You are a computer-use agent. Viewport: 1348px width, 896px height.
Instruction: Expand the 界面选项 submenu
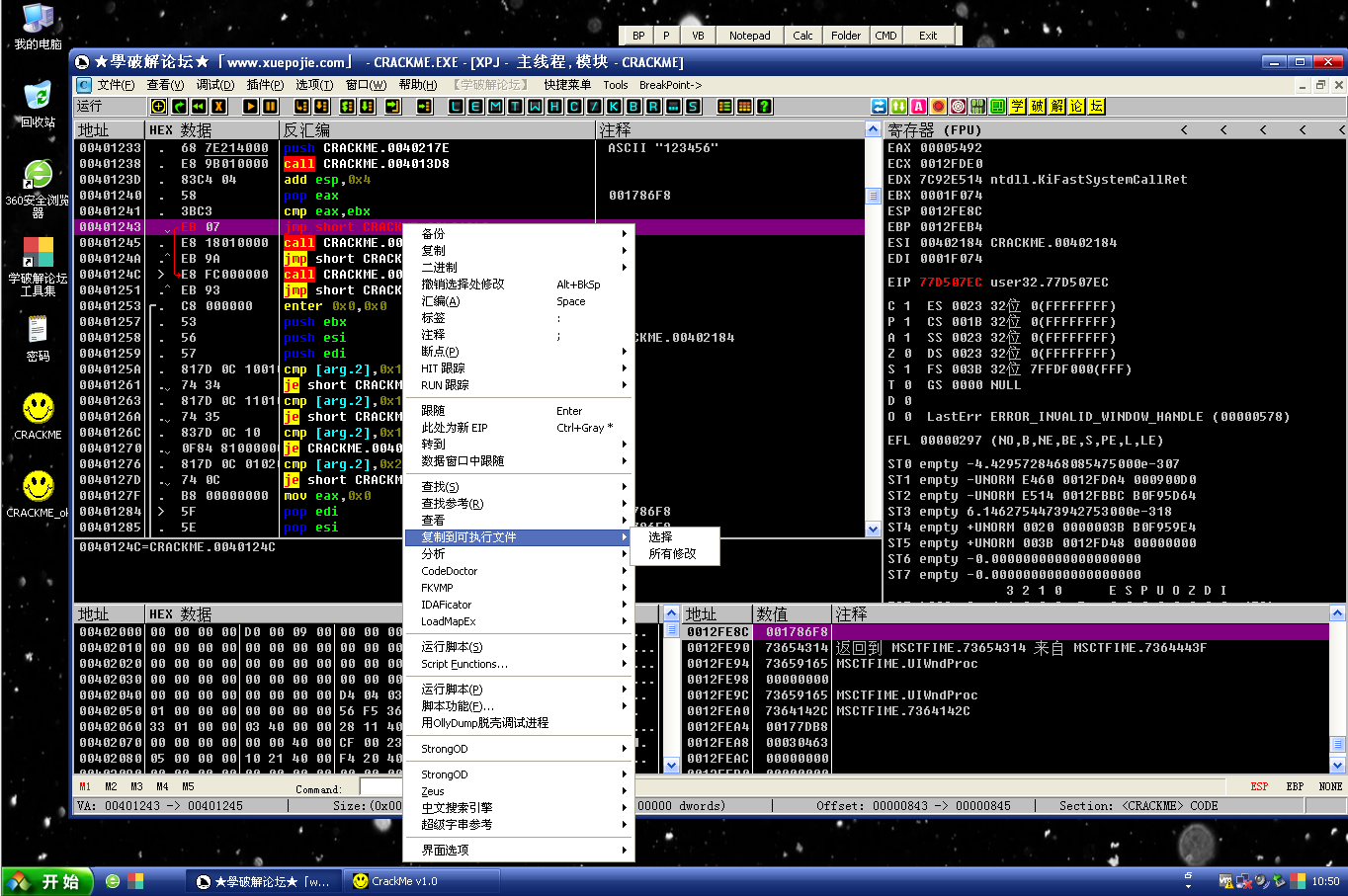click(x=520, y=851)
